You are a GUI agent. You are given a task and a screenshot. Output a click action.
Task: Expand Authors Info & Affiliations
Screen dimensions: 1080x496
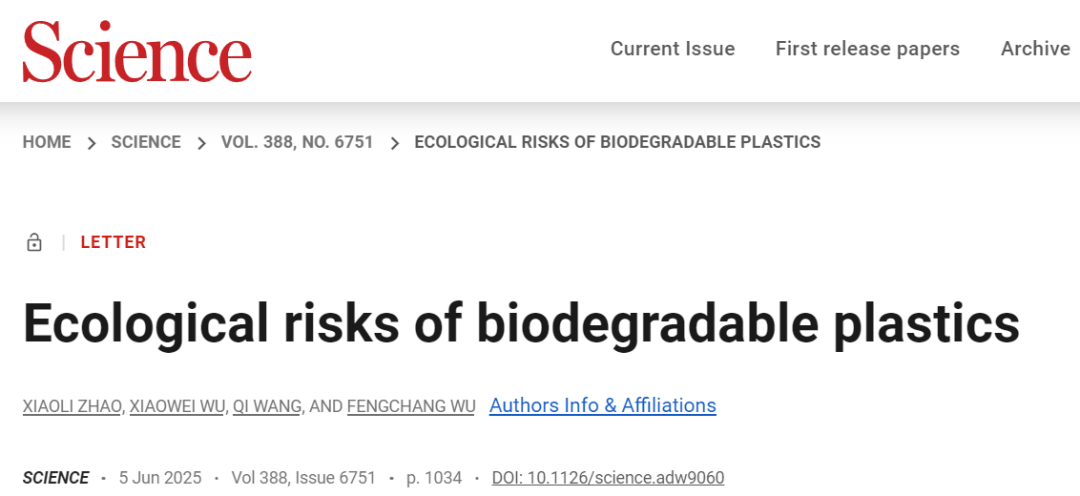tap(602, 405)
